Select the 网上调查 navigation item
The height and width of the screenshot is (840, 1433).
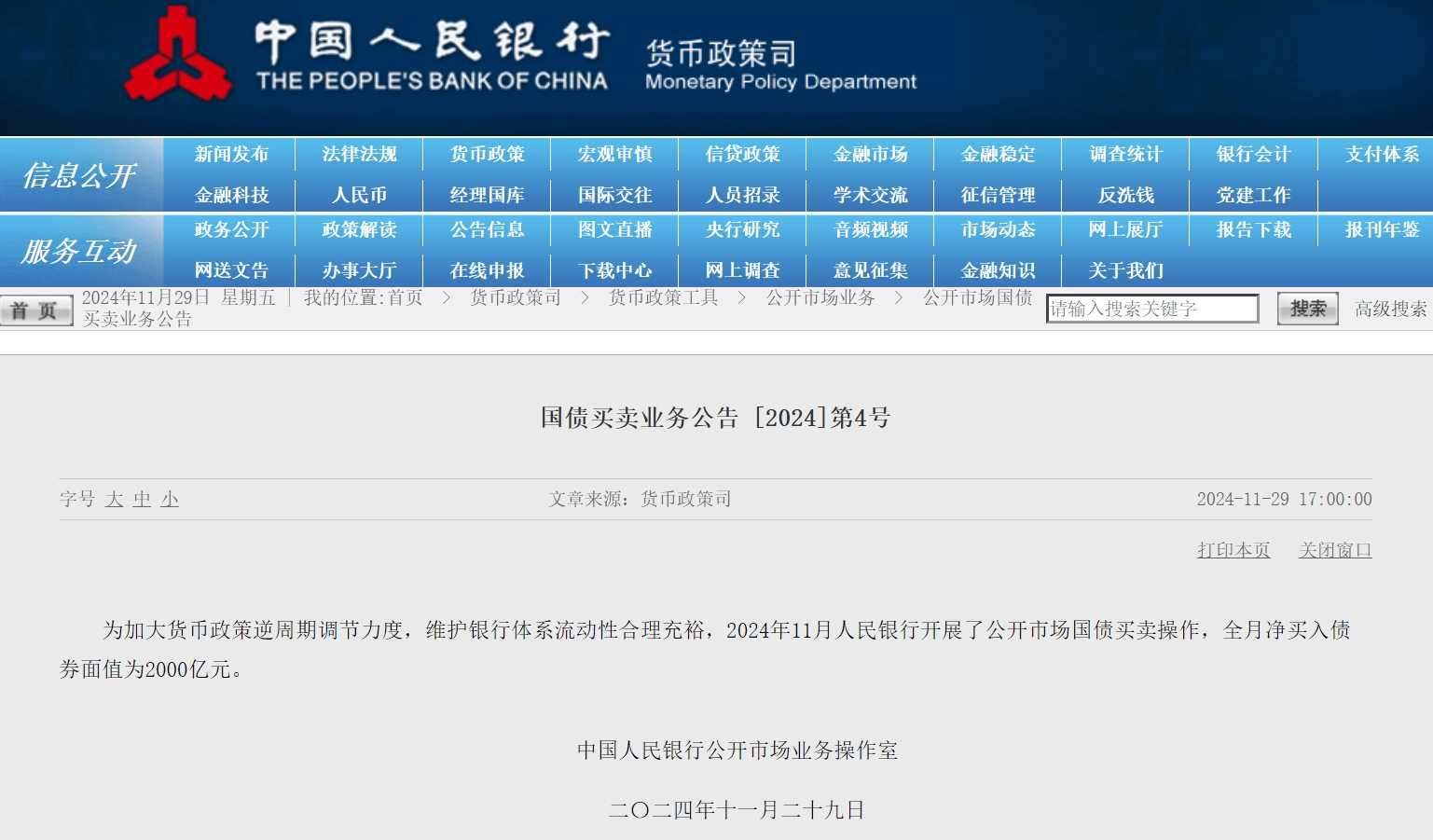click(742, 271)
